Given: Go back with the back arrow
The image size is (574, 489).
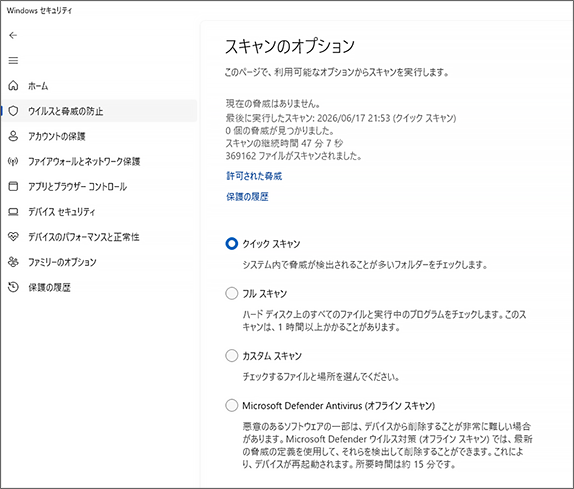Looking at the screenshot, I should [x=13, y=35].
